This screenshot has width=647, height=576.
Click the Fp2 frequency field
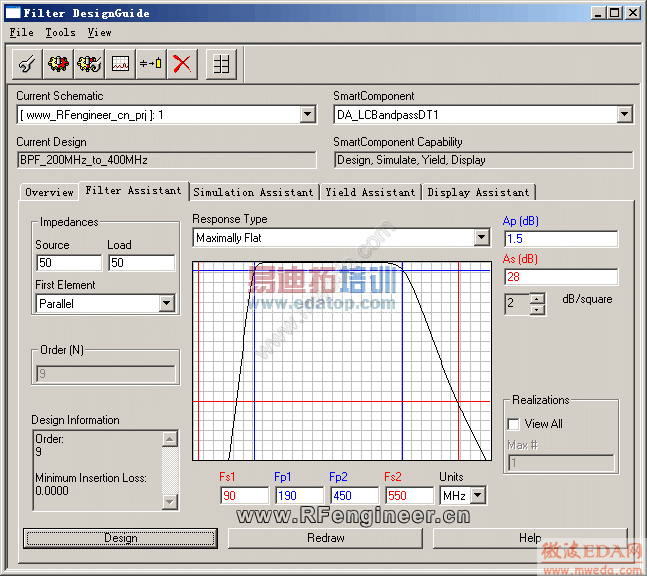pyautogui.click(x=354, y=496)
